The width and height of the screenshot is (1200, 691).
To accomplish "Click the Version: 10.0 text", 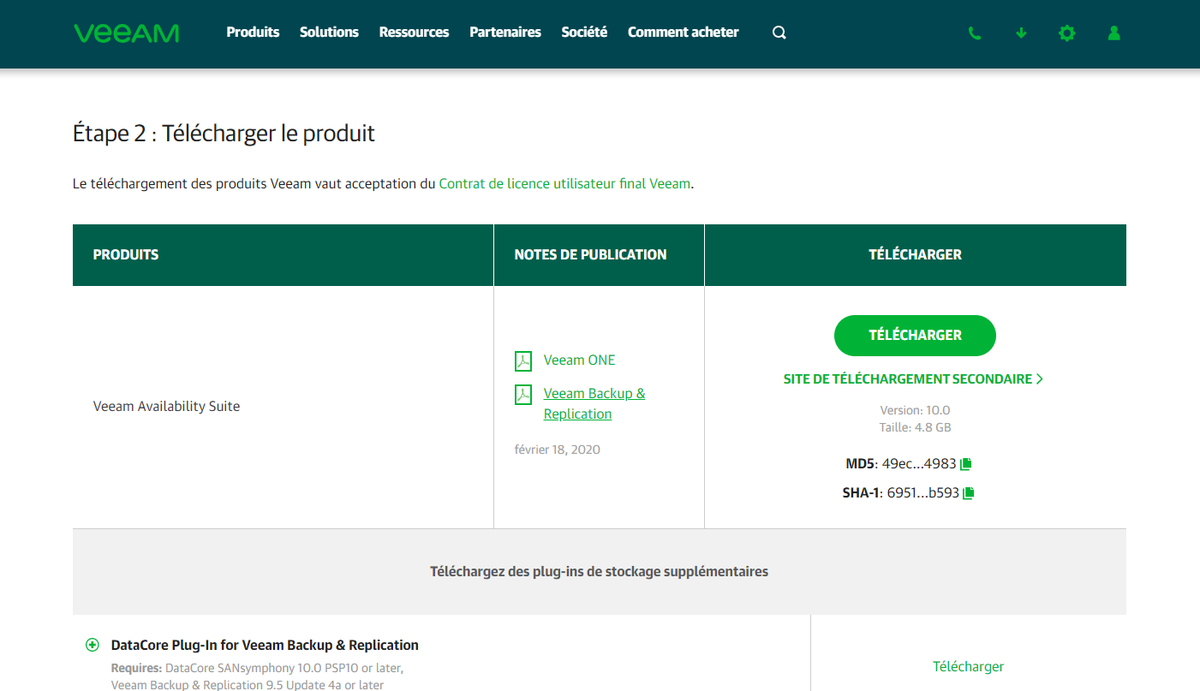I will (915, 410).
